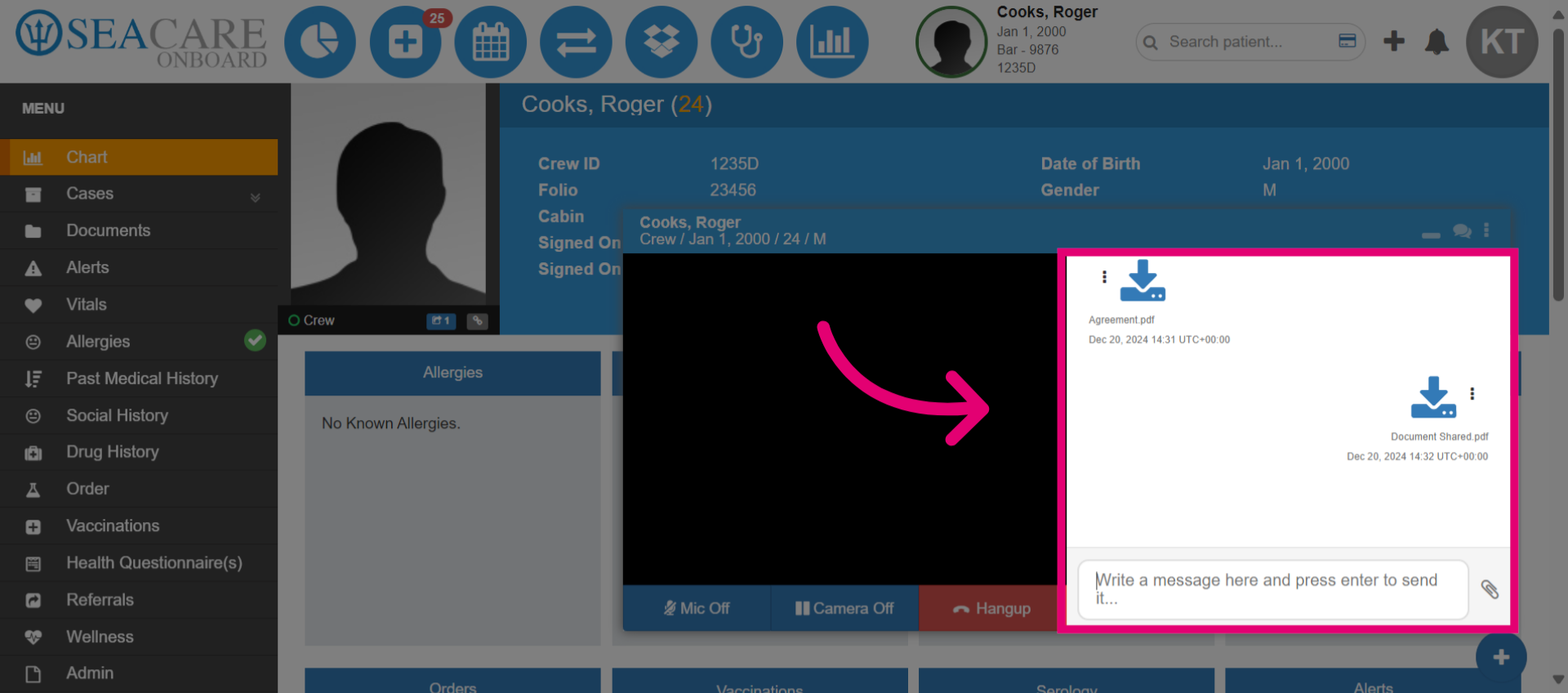
Task: Click the floating blue plus button
Action: pos(1501,657)
